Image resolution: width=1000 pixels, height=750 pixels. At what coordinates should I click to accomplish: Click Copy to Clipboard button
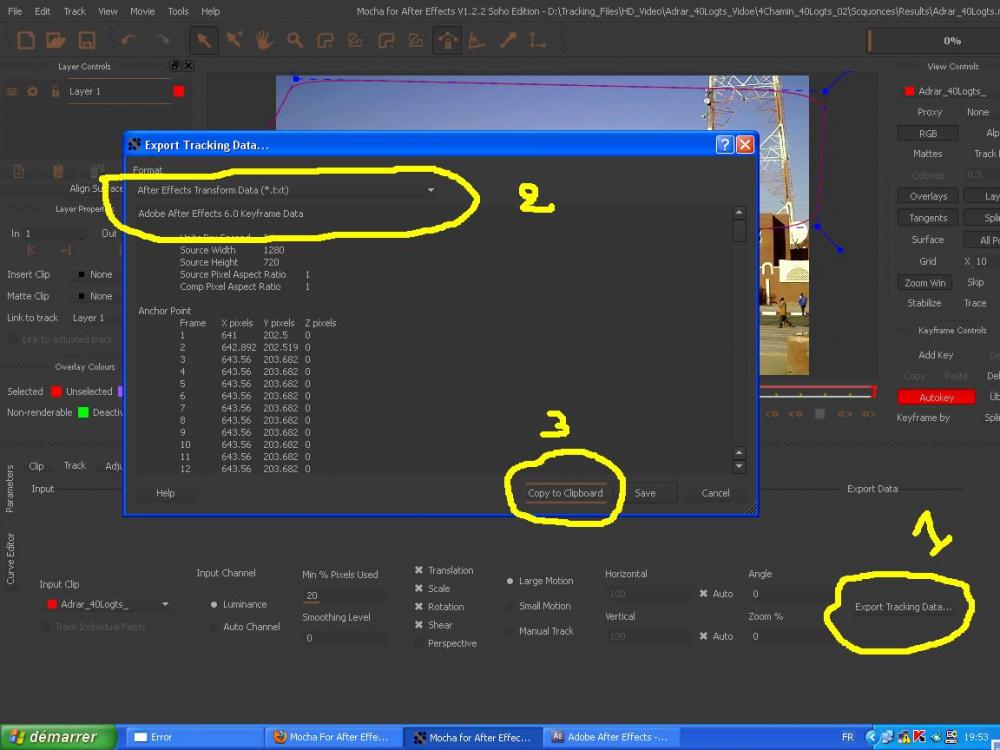565,493
